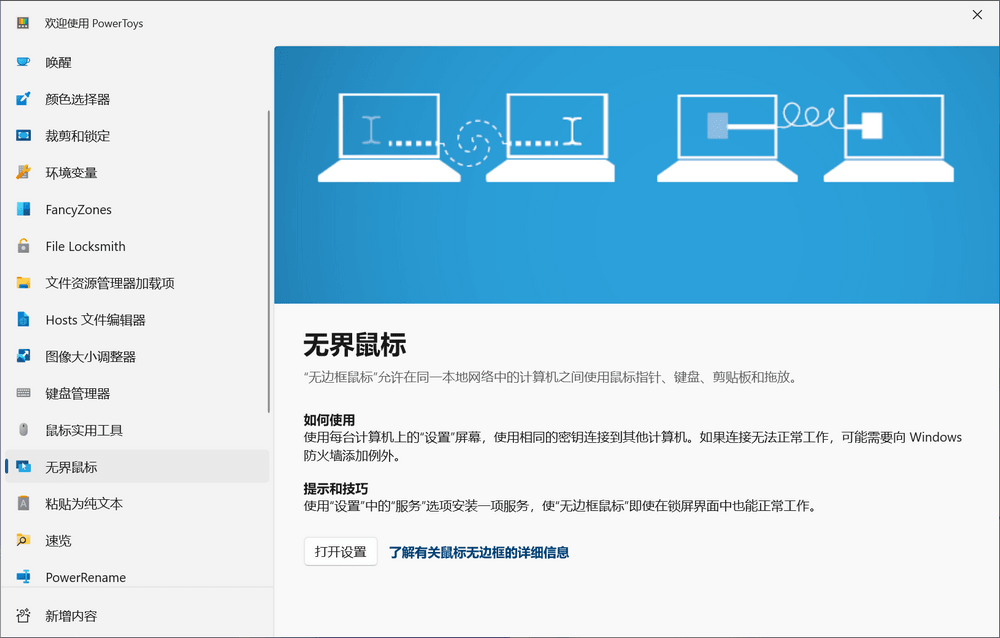The height and width of the screenshot is (638, 1000).
Task: Select the 无界鼠标 sidebar item
Action: point(71,467)
